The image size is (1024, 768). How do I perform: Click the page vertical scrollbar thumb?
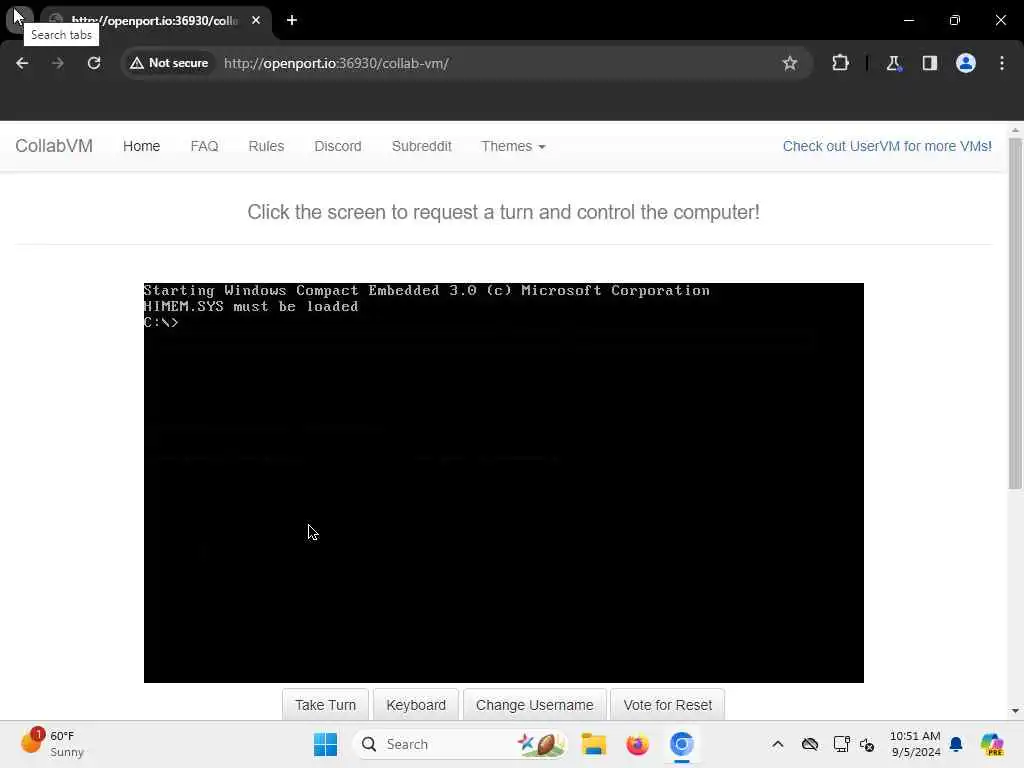1015,313
